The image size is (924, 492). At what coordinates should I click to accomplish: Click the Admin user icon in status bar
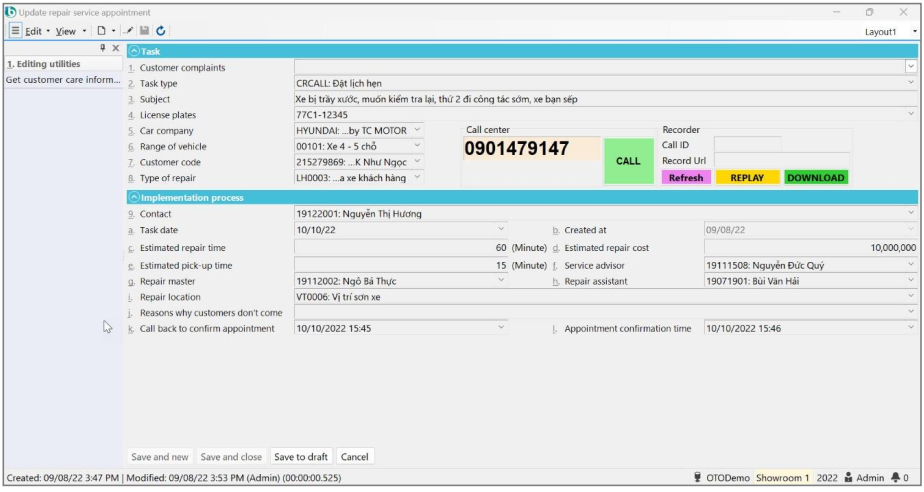coord(849,478)
